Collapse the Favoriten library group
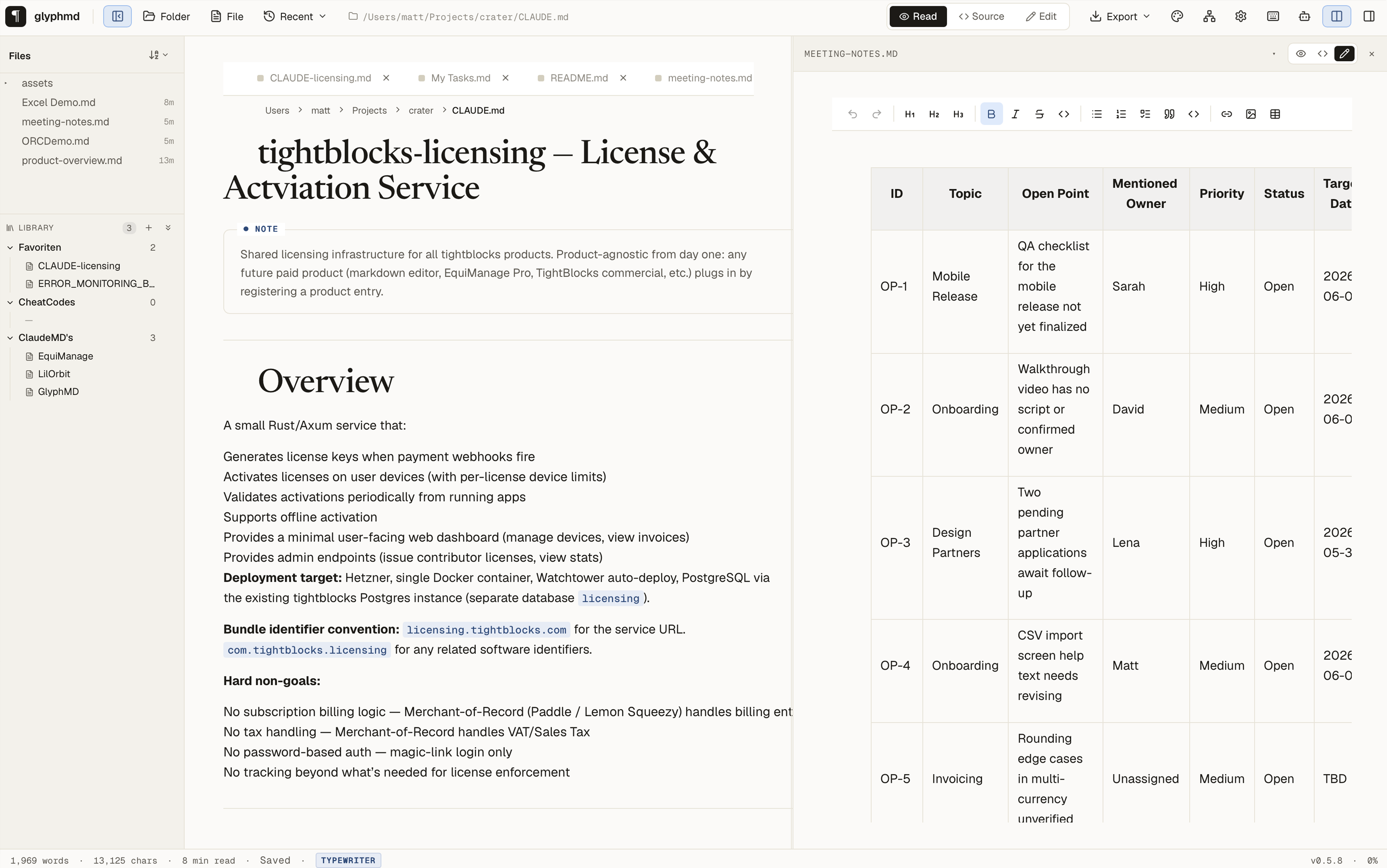The image size is (1387, 868). [10, 247]
